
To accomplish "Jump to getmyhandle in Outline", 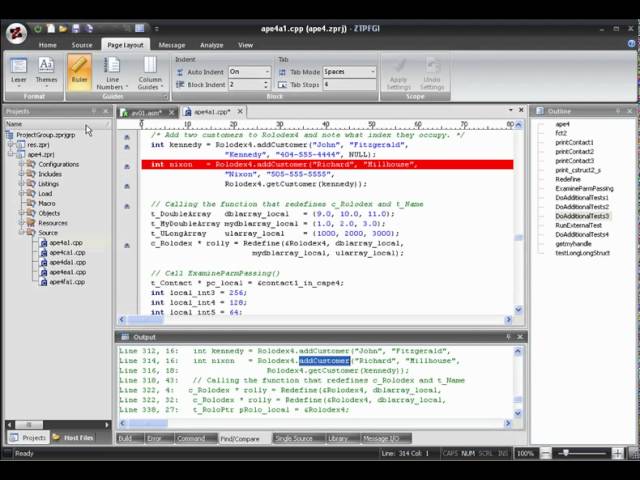I will click(573, 244).
